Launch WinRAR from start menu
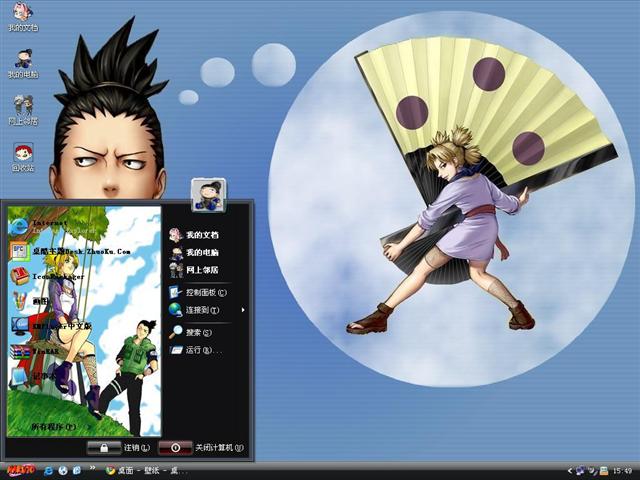 point(35,351)
